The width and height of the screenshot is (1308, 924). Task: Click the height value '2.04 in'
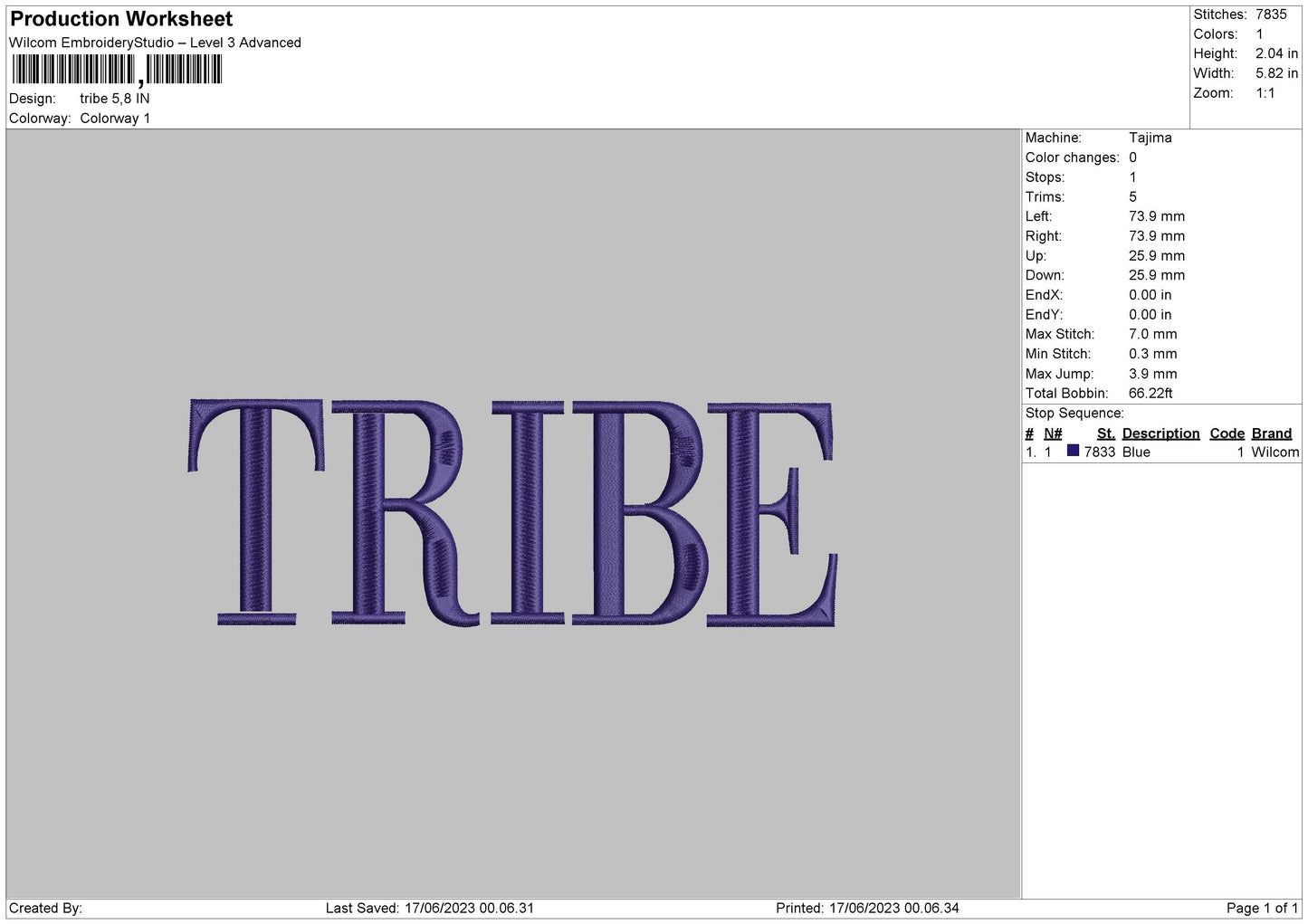[x=1276, y=53]
